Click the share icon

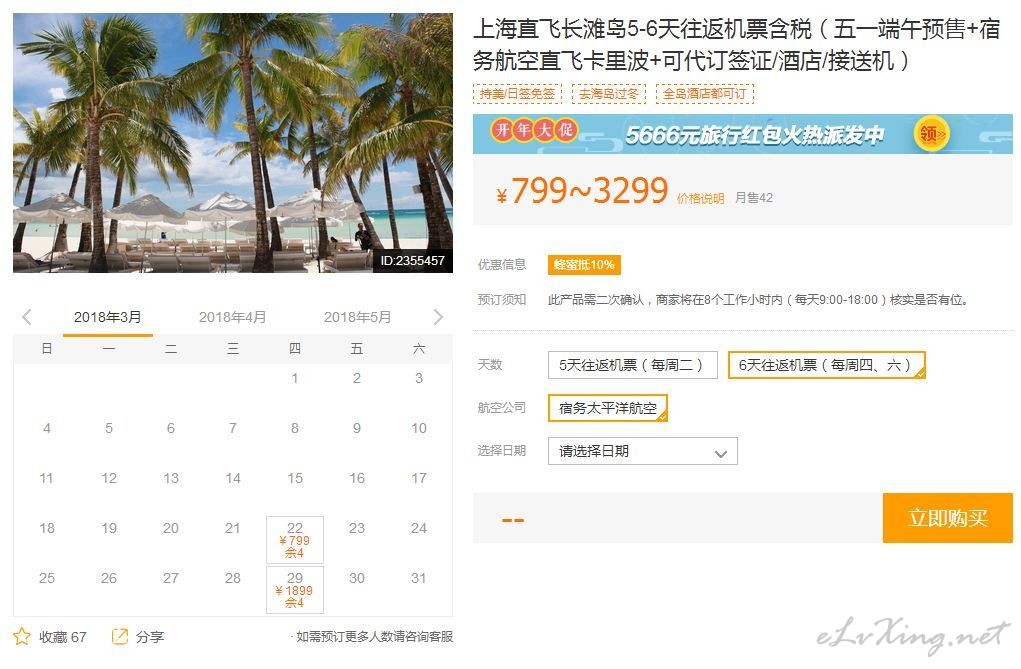click(x=120, y=636)
